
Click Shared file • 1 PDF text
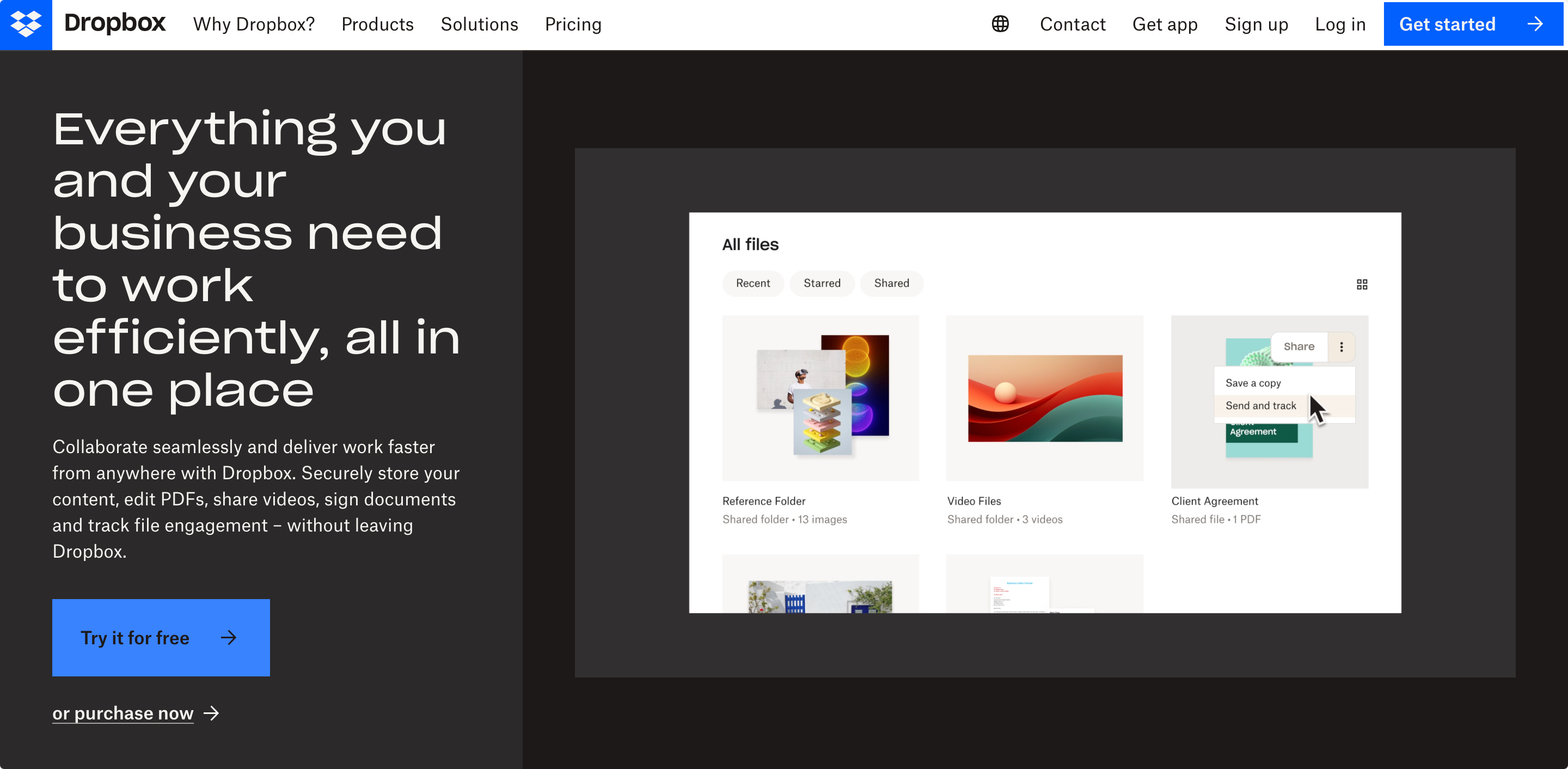pyautogui.click(x=1216, y=520)
